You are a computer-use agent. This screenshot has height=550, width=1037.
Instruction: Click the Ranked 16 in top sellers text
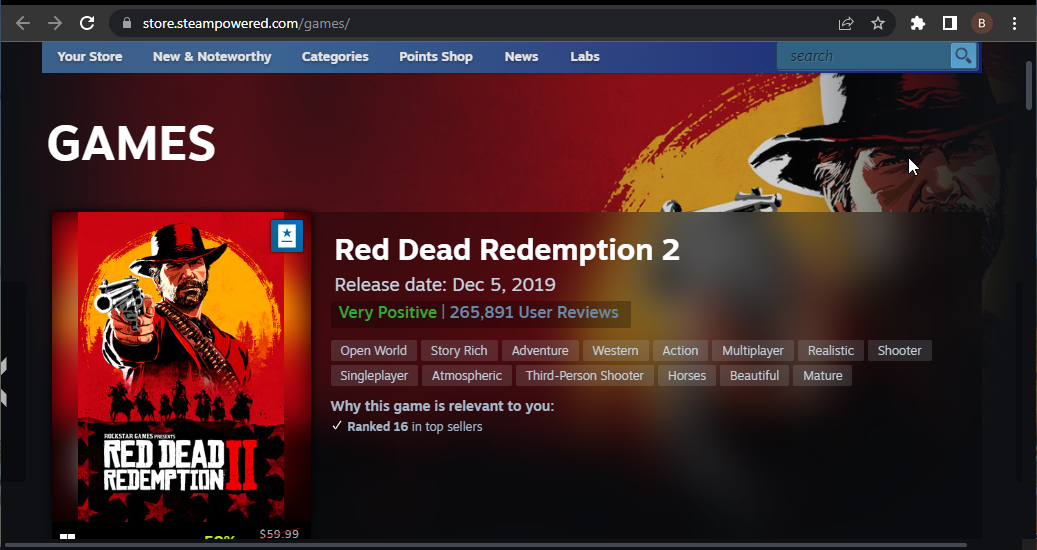[x=415, y=427]
